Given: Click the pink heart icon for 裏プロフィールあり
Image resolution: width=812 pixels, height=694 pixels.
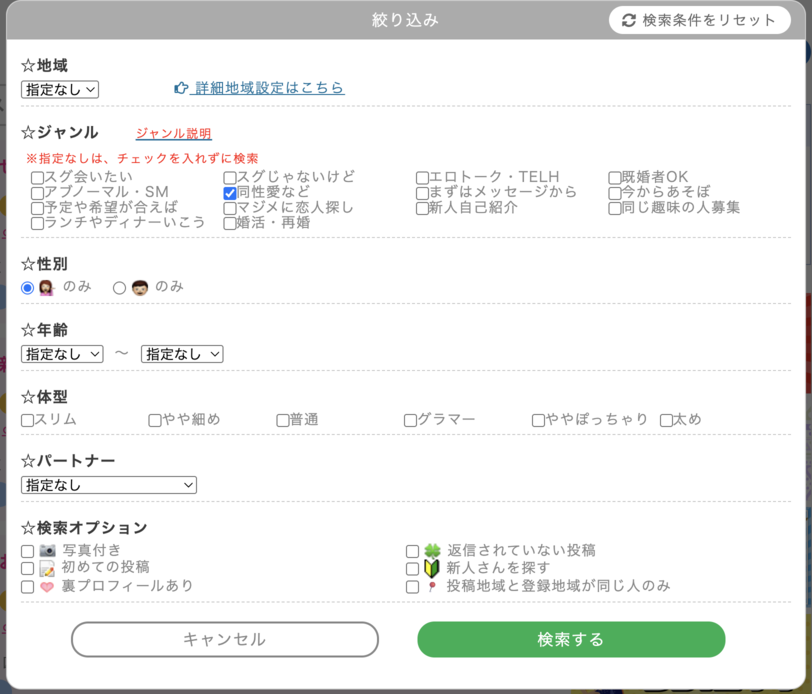Looking at the screenshot, I should click(47, 587).
